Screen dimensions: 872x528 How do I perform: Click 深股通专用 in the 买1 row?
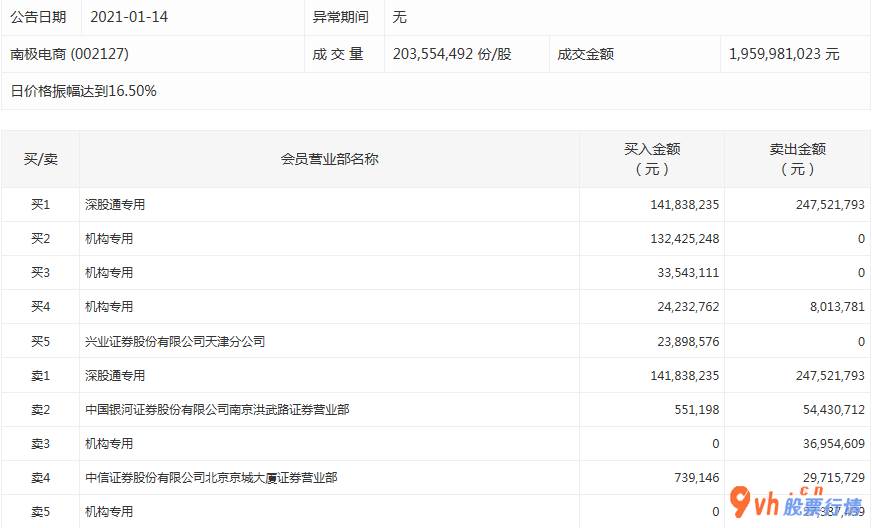click(x=115, y=205)
